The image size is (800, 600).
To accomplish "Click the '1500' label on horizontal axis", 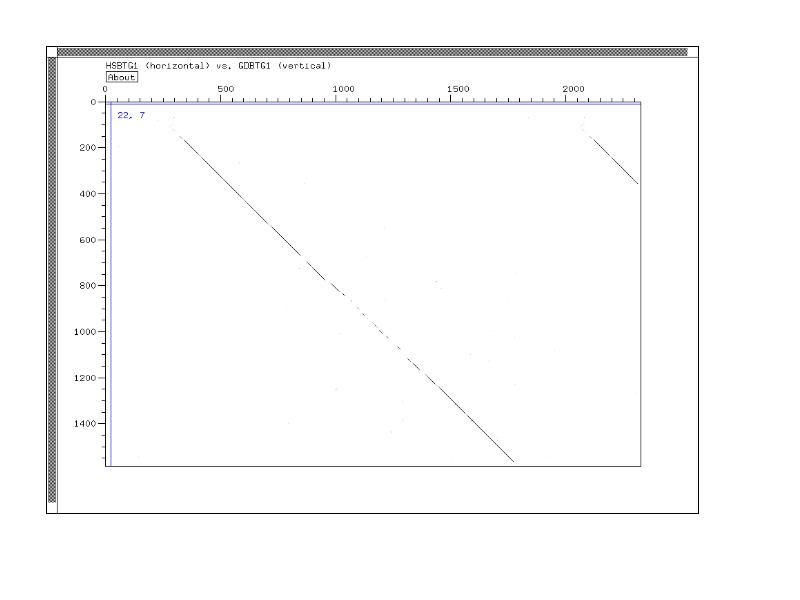I will [458, 89].
